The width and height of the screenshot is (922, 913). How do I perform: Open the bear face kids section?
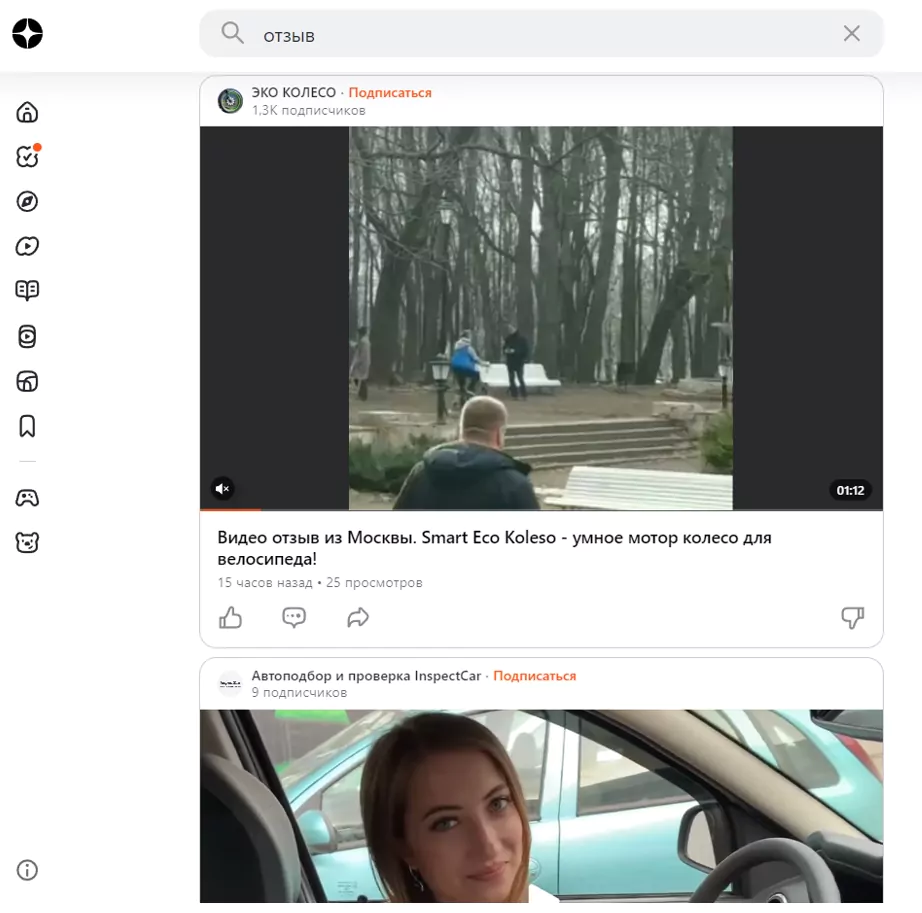(x=27, y=542)
